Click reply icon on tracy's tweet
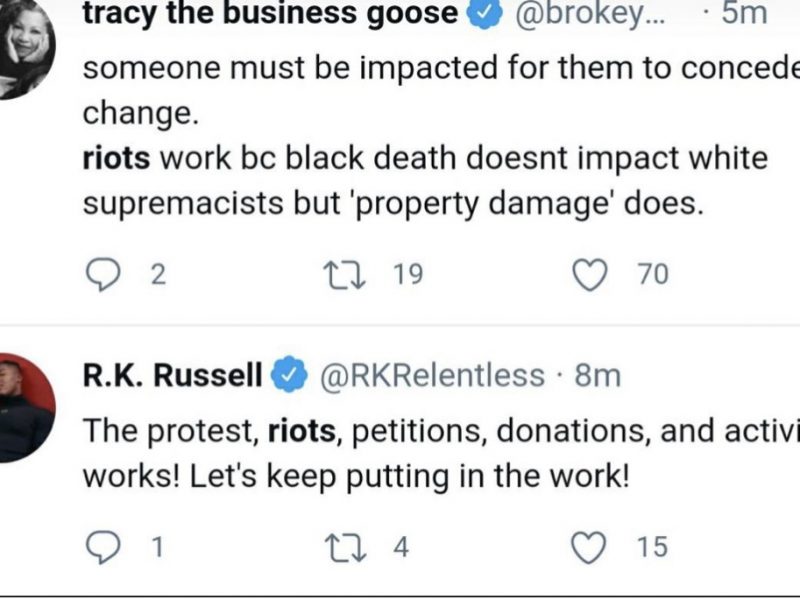Viewport: 800px width, 600px height. 101,274
